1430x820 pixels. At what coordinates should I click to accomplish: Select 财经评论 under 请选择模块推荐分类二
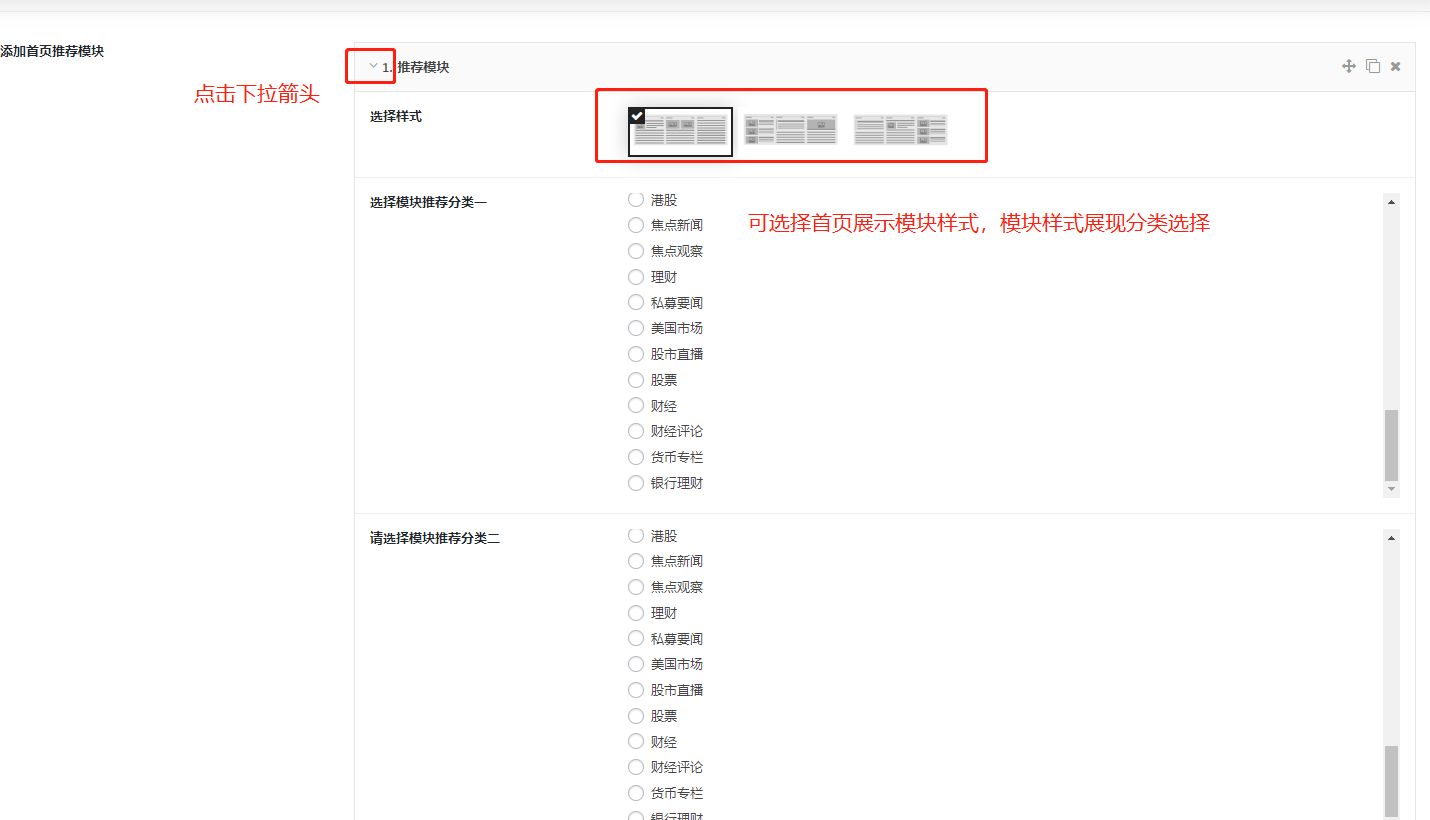pyautogui.click(x=636, y=767)
